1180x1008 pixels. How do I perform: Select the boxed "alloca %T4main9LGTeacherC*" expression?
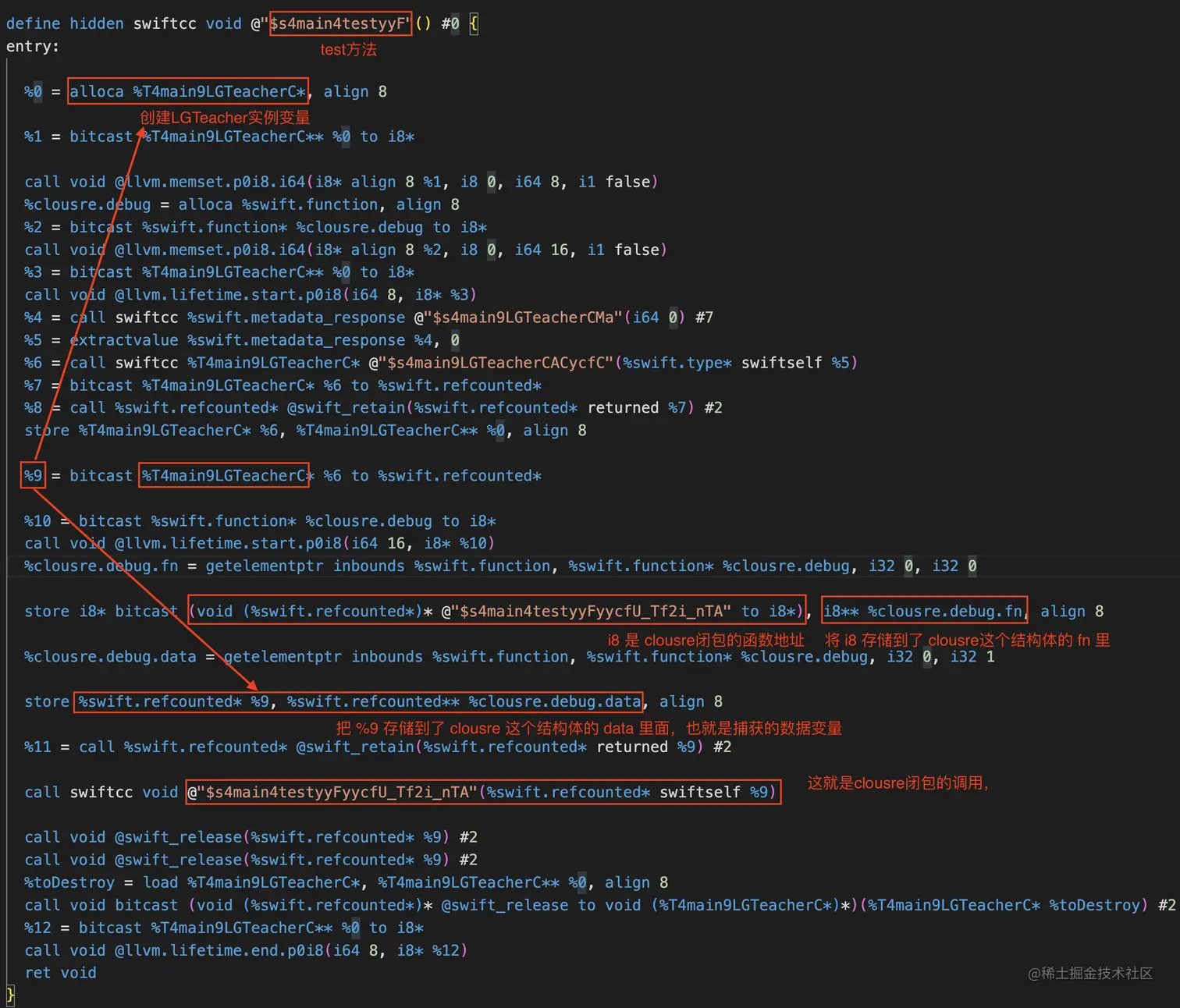point(187,91)
